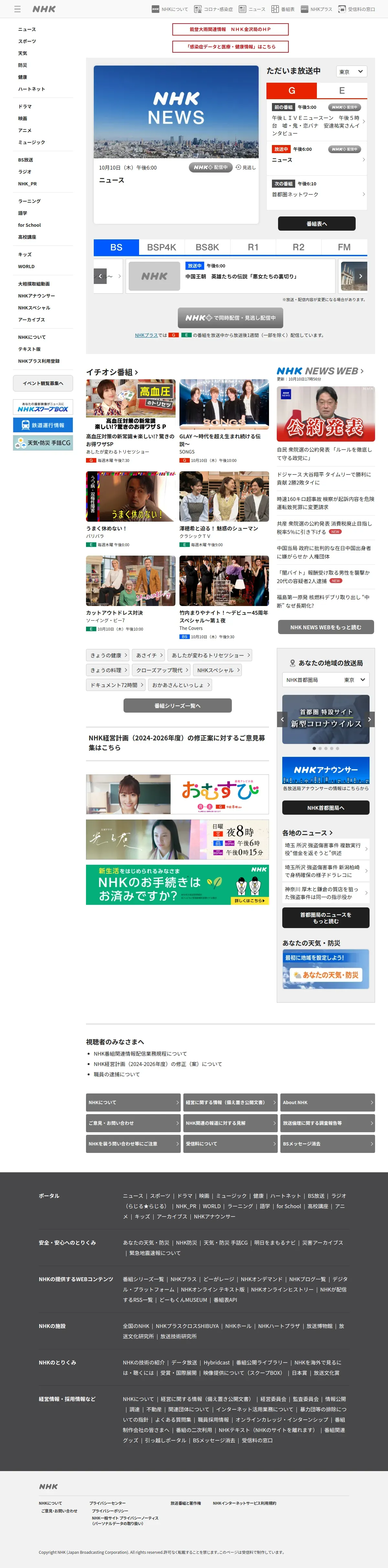This screenshot has width=388, height=1568.
Task: Open 高血圧 トリセツ program thumbnail
Action: point(130,405)
